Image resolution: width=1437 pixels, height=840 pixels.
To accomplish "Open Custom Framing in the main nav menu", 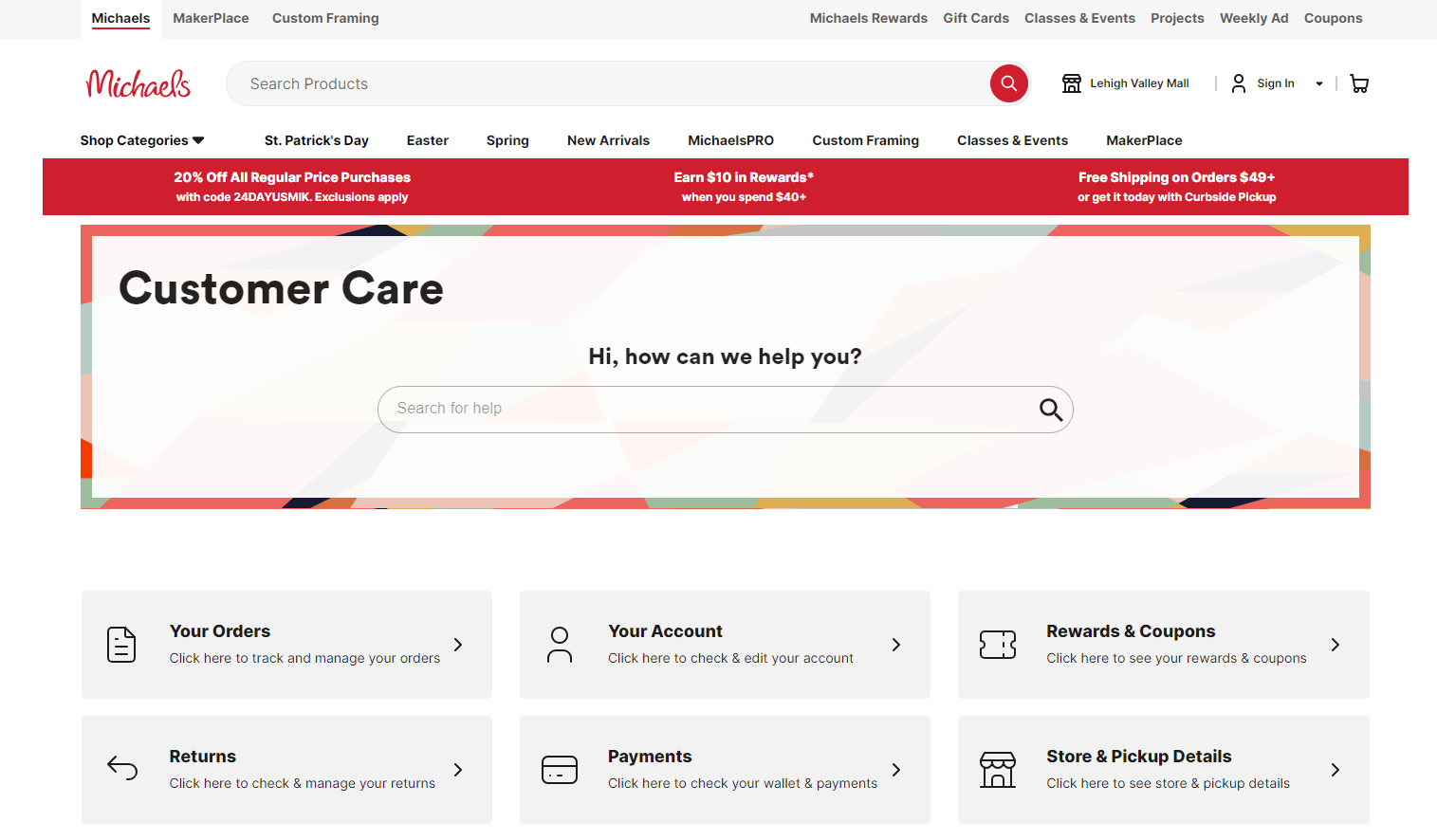I will click(x=865, y=140).
